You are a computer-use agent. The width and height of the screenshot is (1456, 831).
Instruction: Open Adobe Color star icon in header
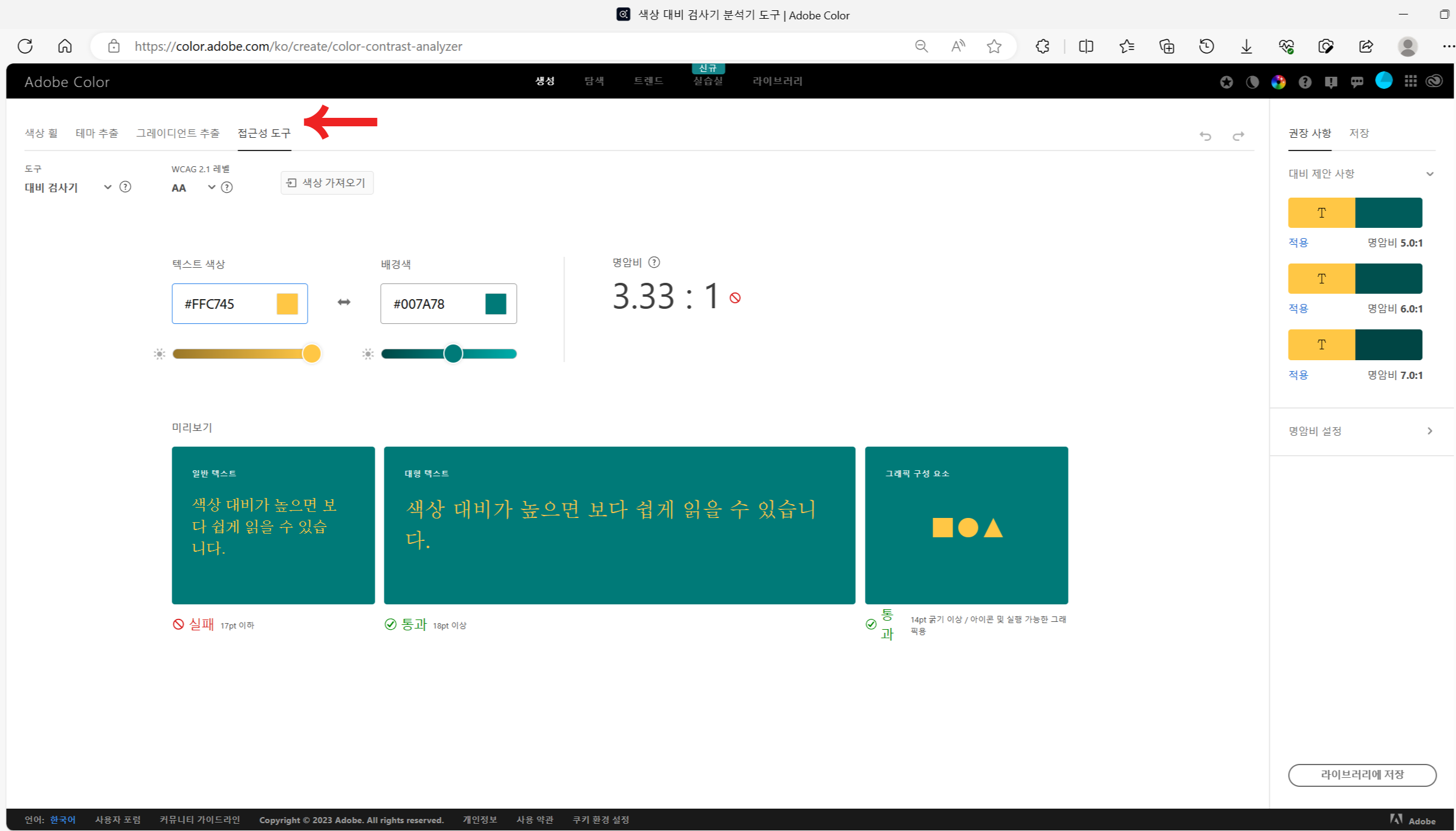coord(1226,82)
